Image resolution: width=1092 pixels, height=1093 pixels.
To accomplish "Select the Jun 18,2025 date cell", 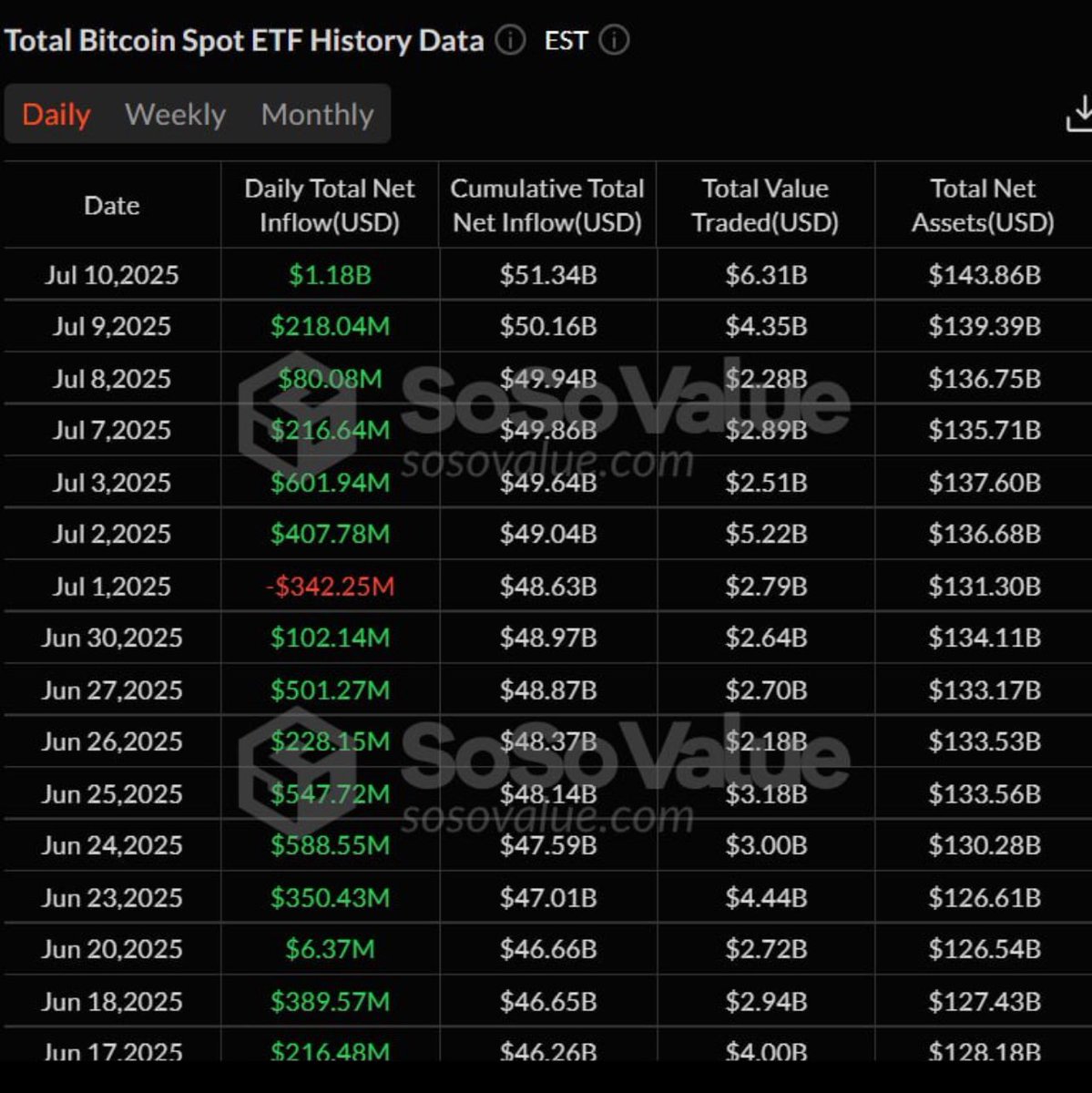I will [x=112, y=1002].
